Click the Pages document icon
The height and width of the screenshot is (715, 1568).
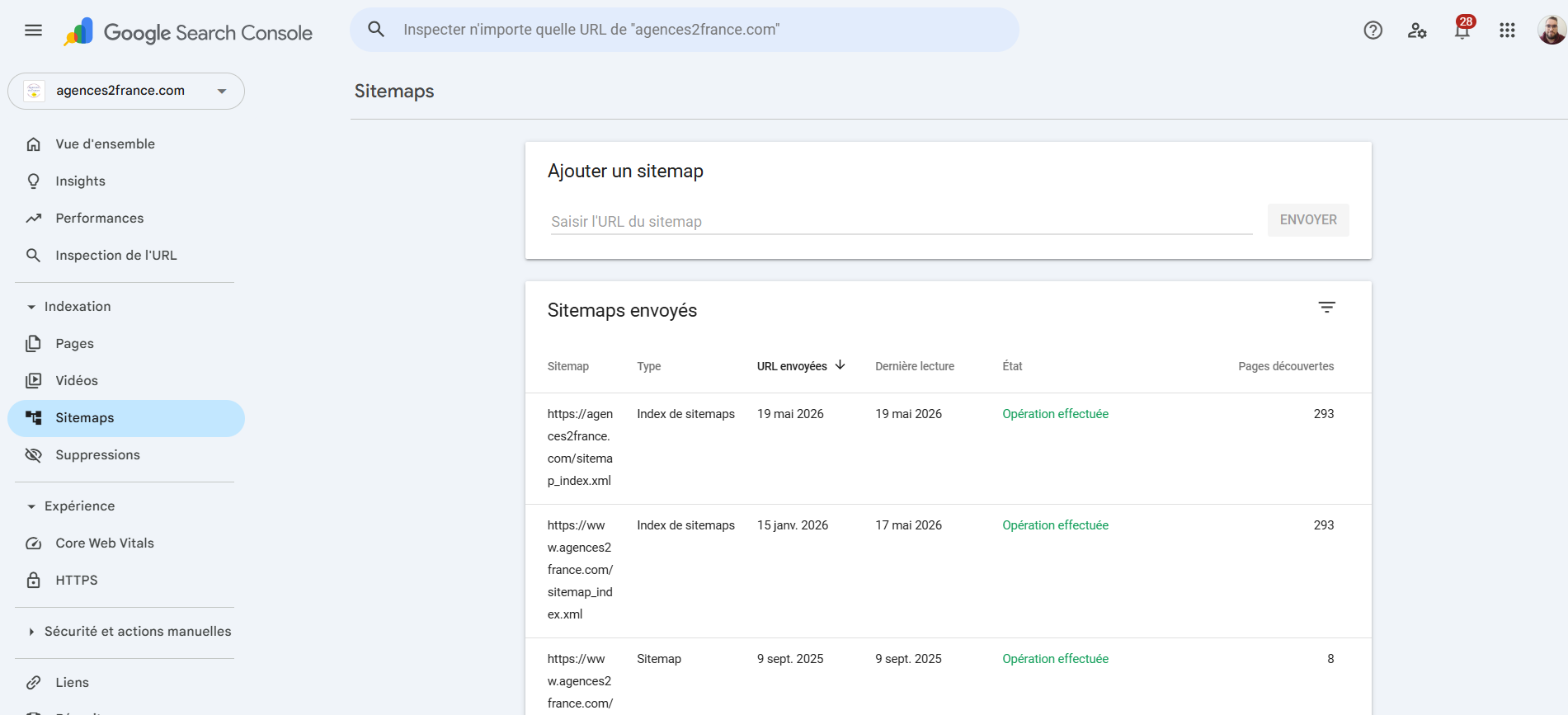[x=34, y=344]
